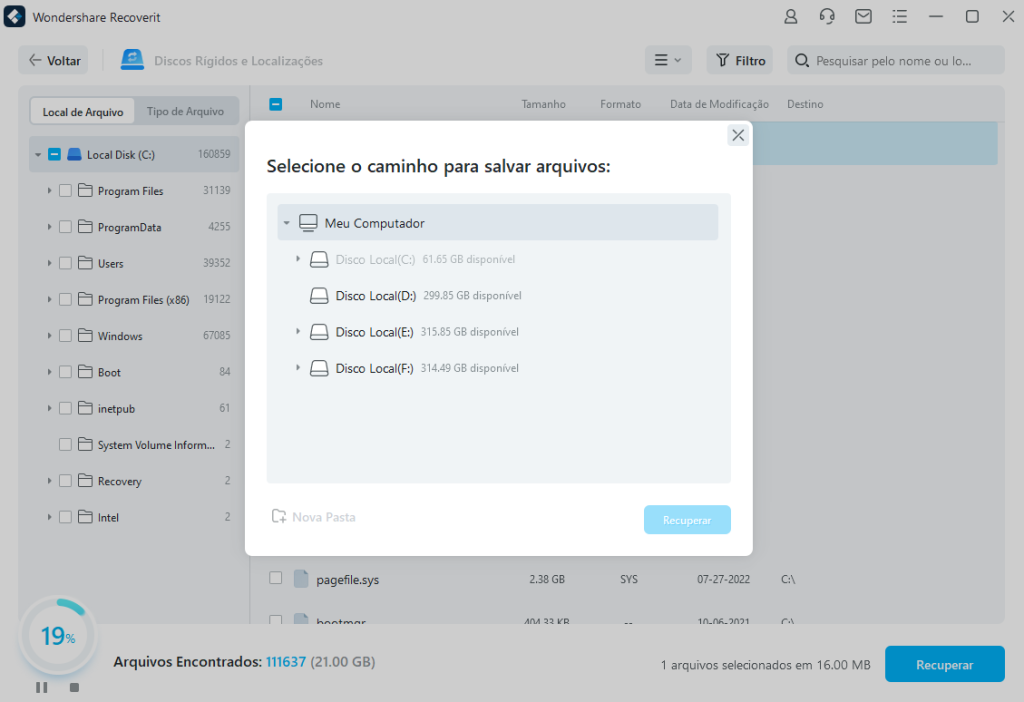Click the headset support icon

[x=827, y=17]
